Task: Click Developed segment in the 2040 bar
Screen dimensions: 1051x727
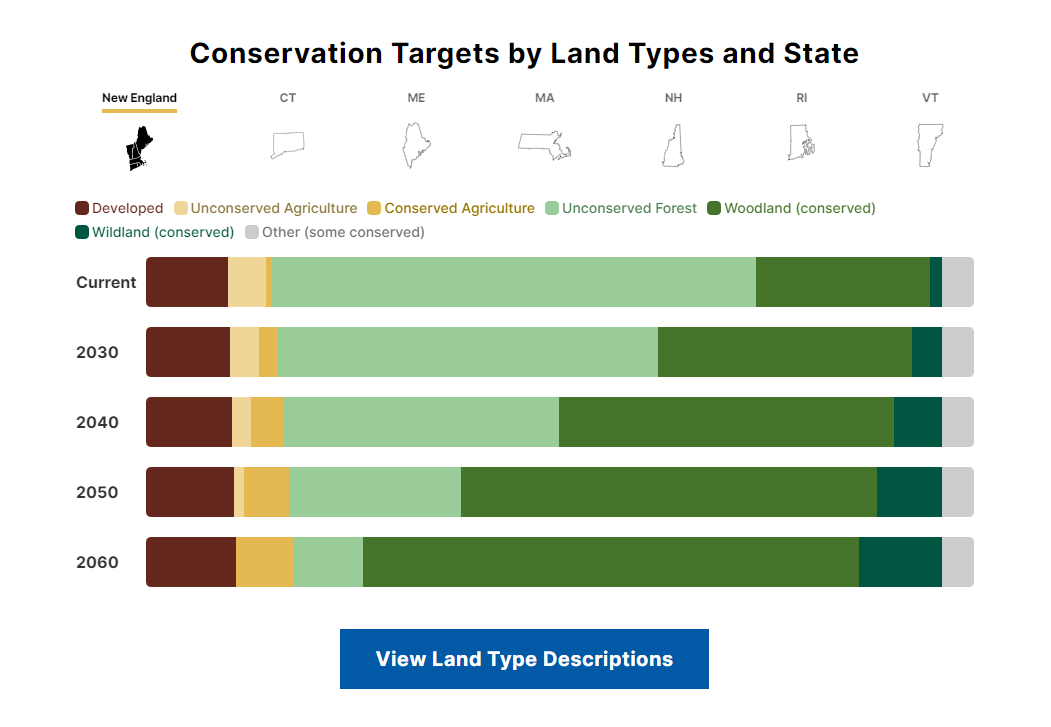Action: click(x=189, y=422)
